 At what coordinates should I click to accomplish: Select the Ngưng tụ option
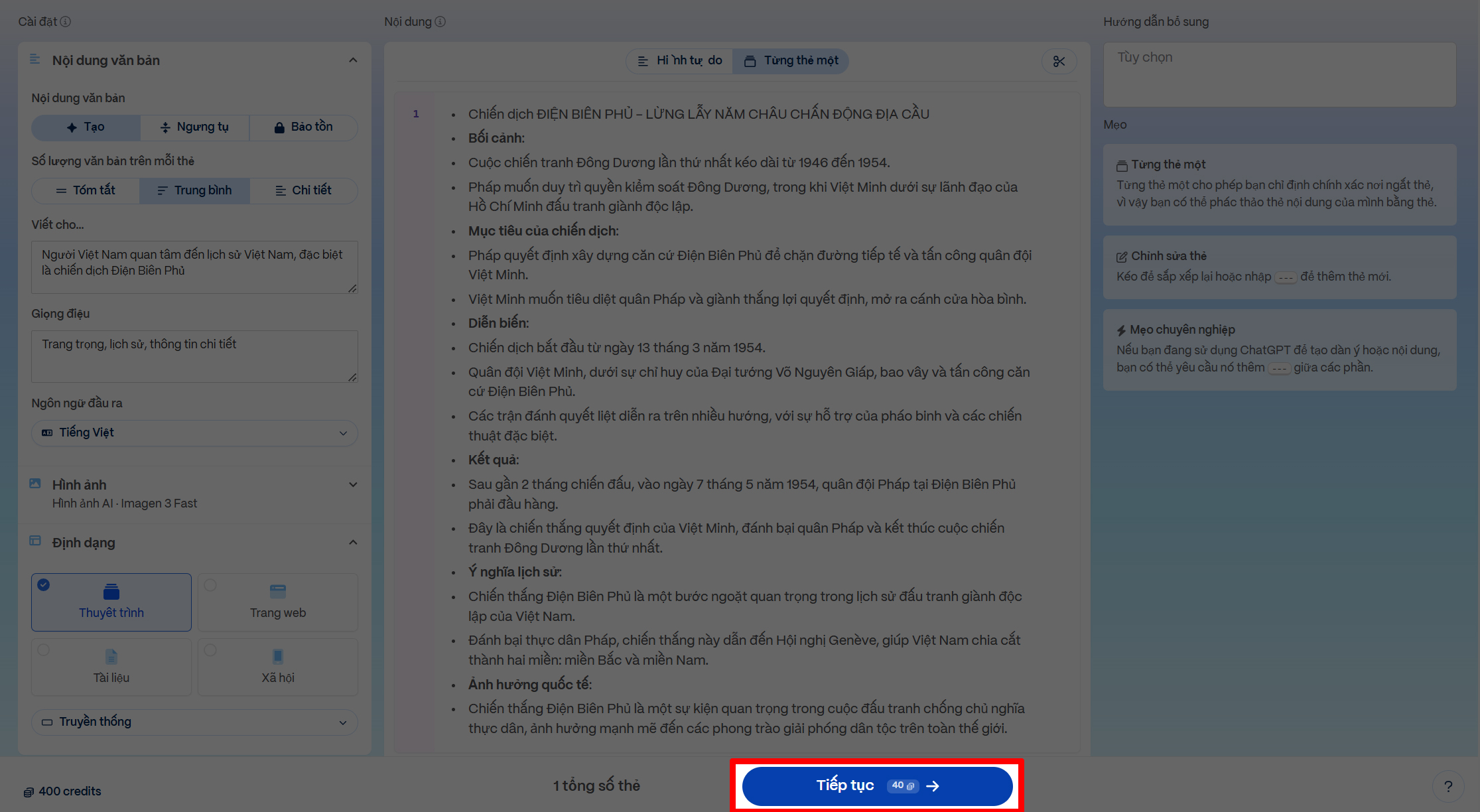tap(194, 127)
